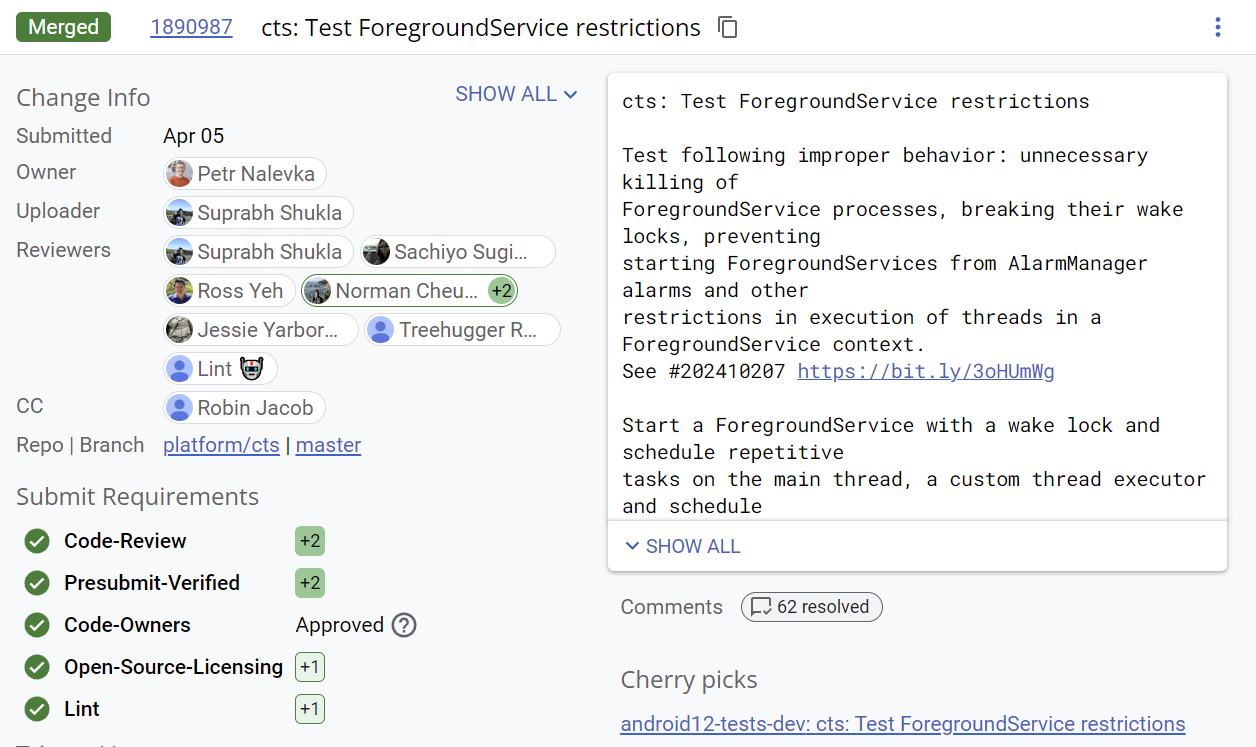Open the three-dot overflow menu
This screenshot has width=1256, height=747.
point(1218,27)
